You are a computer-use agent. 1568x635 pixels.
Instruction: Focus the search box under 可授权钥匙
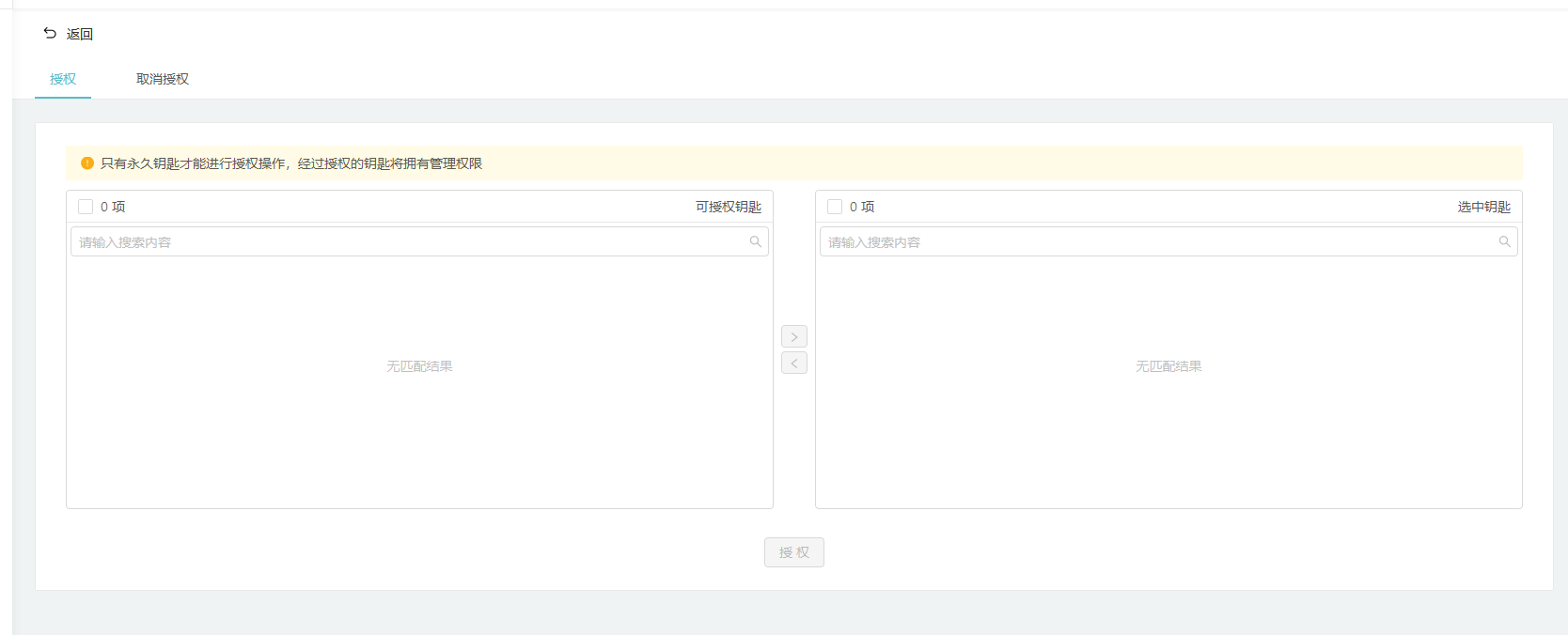click(409, 242)
